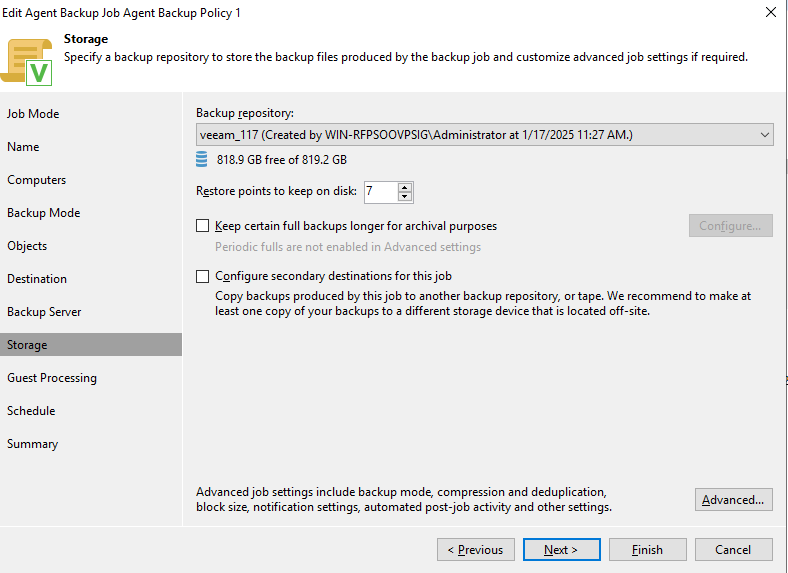Viewport: 788px width, 573px height.
Task: Cancel the backup job wizard
Action: pos(733,549)
